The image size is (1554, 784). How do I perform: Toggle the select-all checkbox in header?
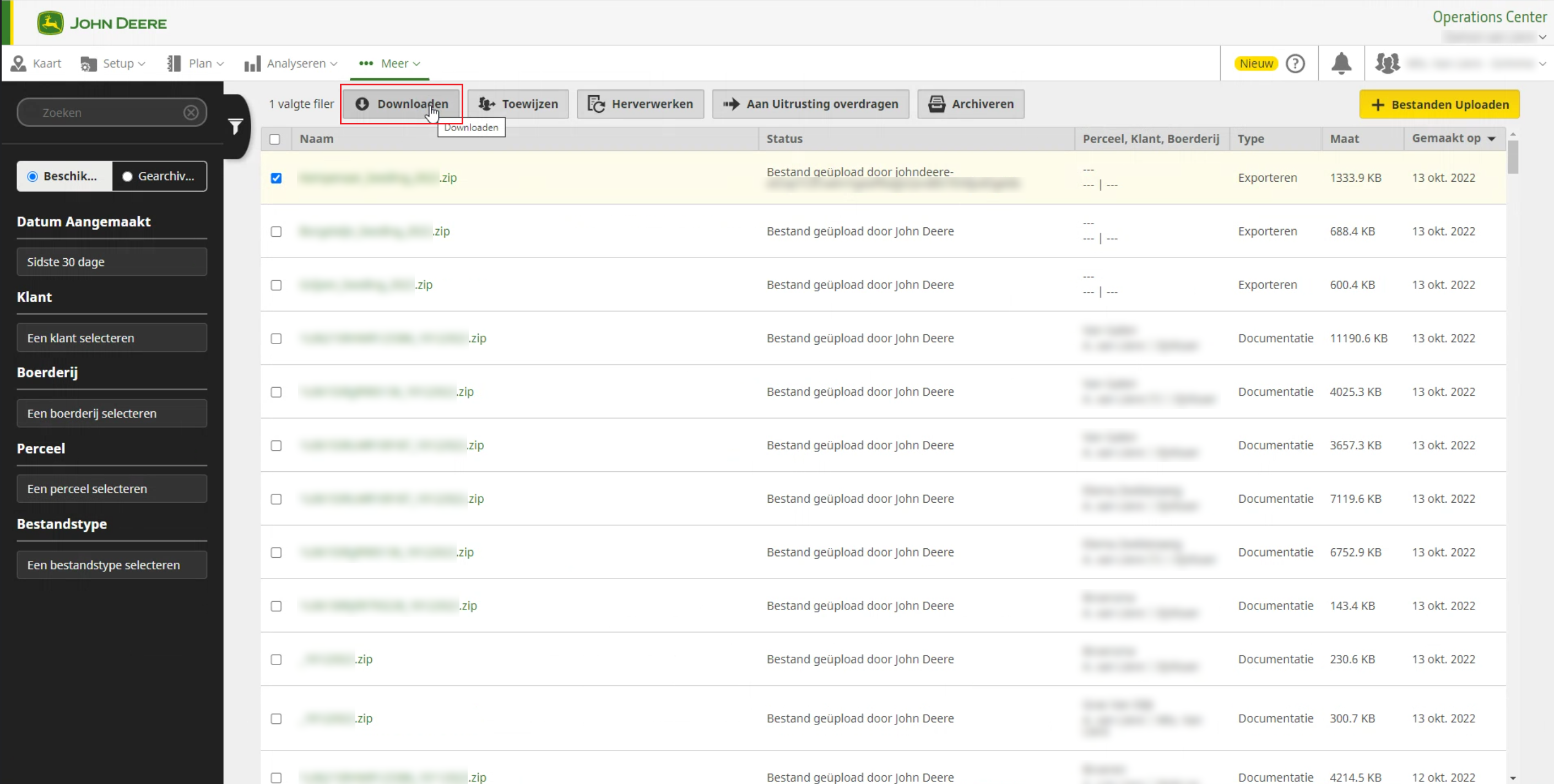click(x=274, y=139)
